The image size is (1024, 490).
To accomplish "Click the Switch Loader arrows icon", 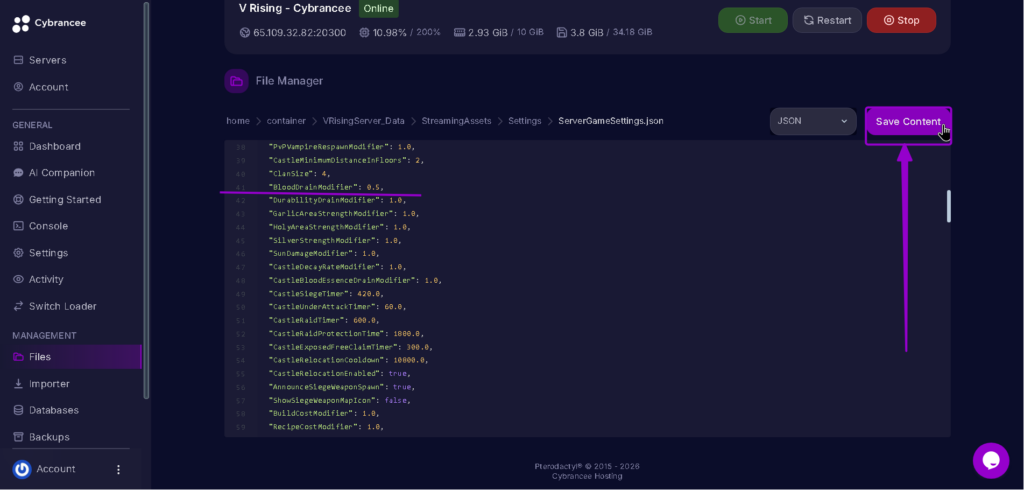I will coord(18,306).
